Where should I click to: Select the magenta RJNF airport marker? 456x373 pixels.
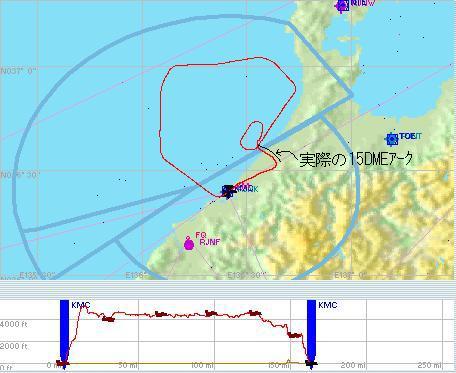(189, 244)
